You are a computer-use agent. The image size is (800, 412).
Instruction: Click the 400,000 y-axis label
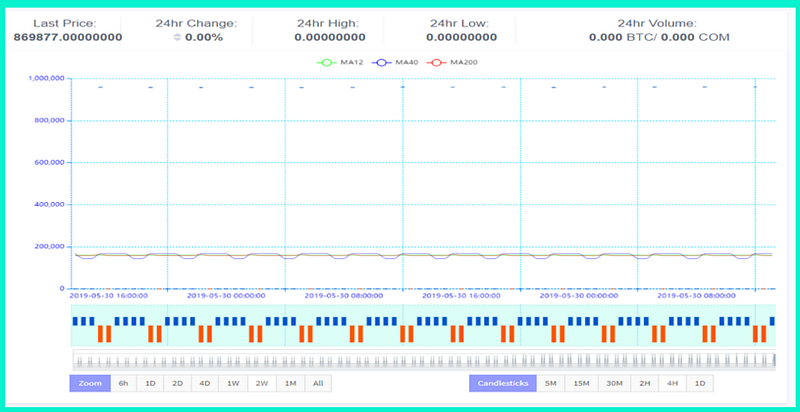48,204
